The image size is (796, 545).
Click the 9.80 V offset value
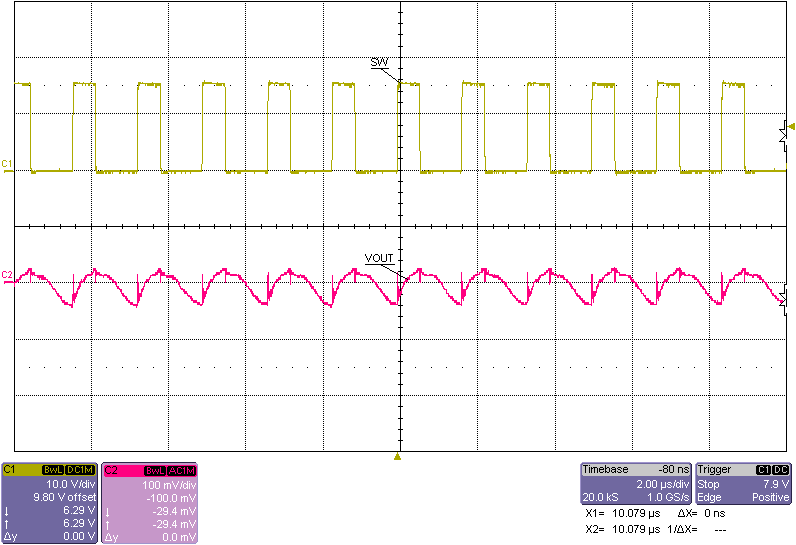[64, 497]
